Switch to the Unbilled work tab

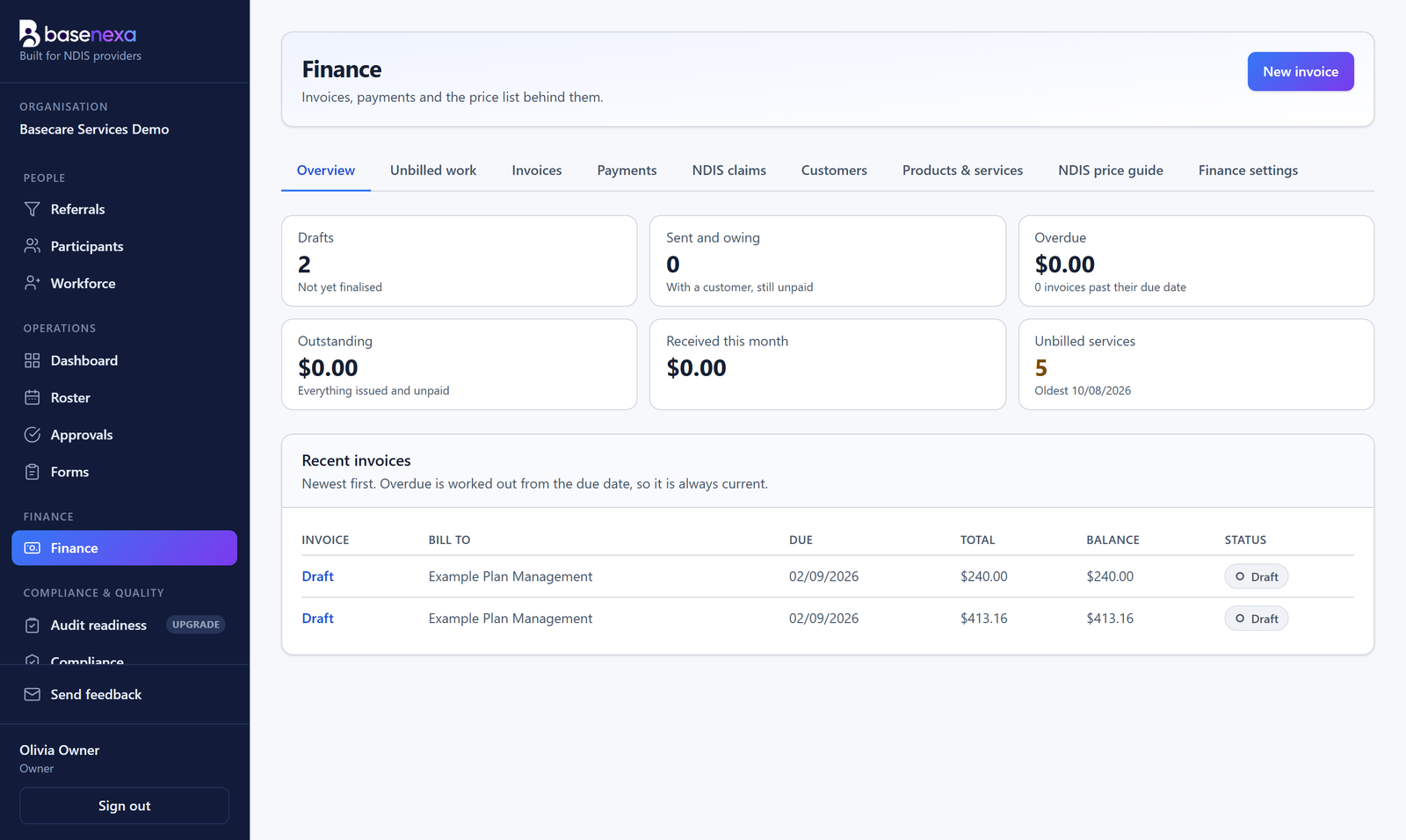click(x=433, y=170)
